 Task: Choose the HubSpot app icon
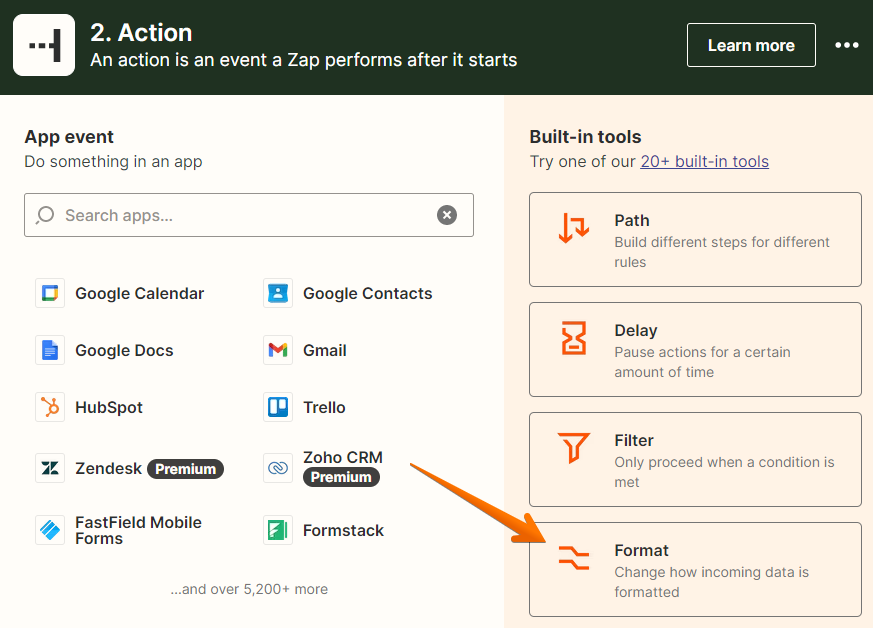point(50,407)
